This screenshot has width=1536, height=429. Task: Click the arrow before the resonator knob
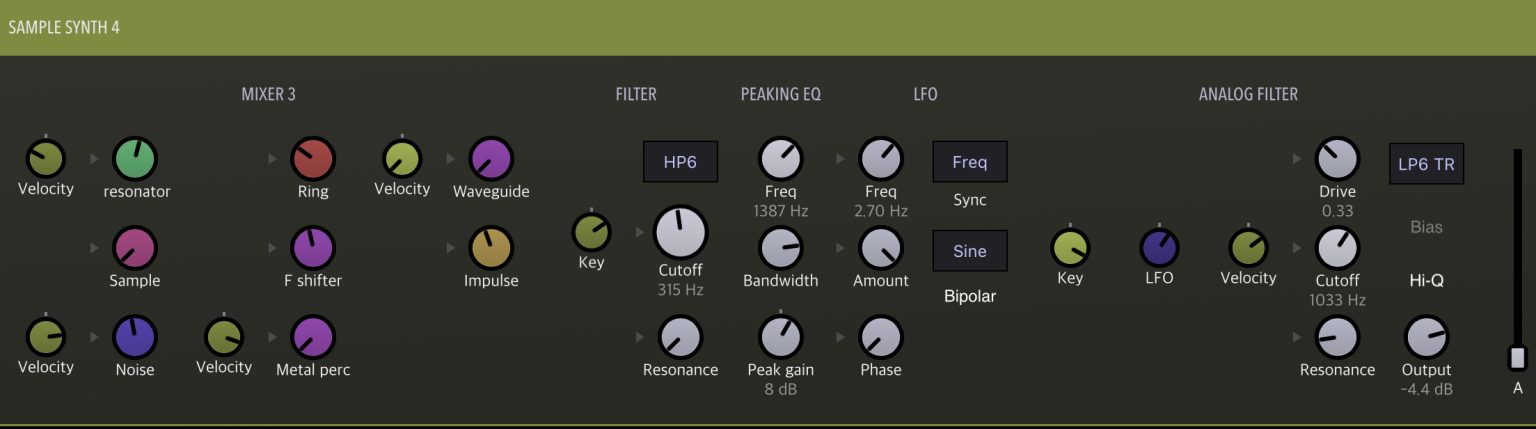[94, 159]
